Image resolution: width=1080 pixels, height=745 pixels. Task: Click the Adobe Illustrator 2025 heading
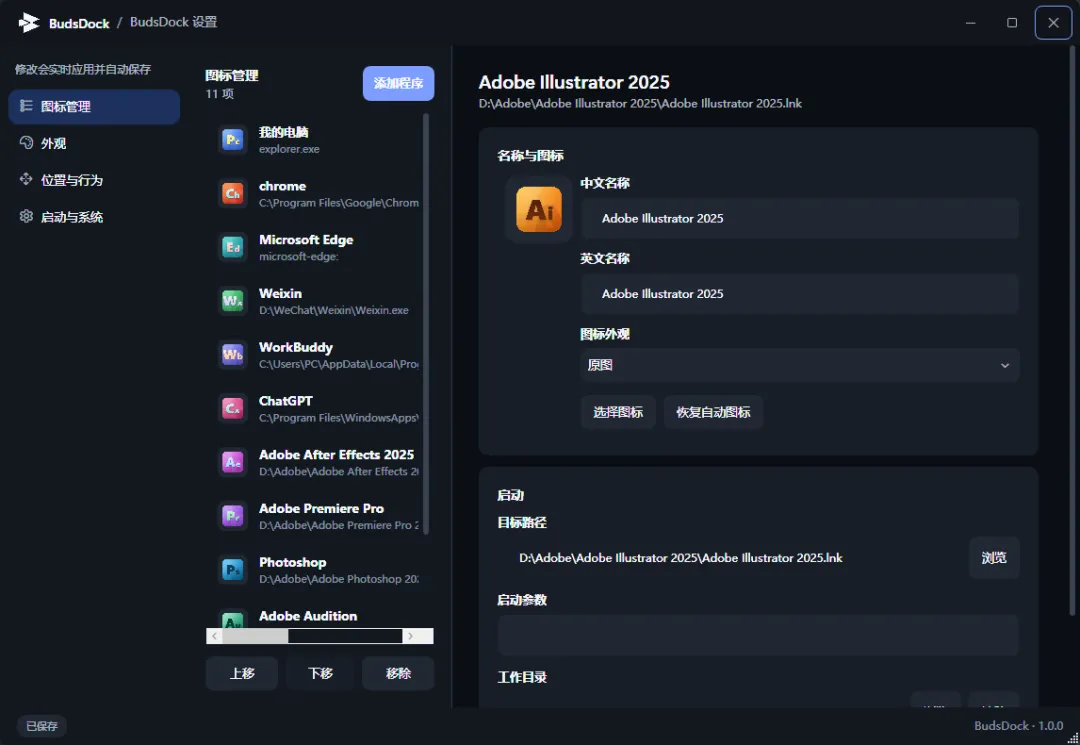click(574, 82)
